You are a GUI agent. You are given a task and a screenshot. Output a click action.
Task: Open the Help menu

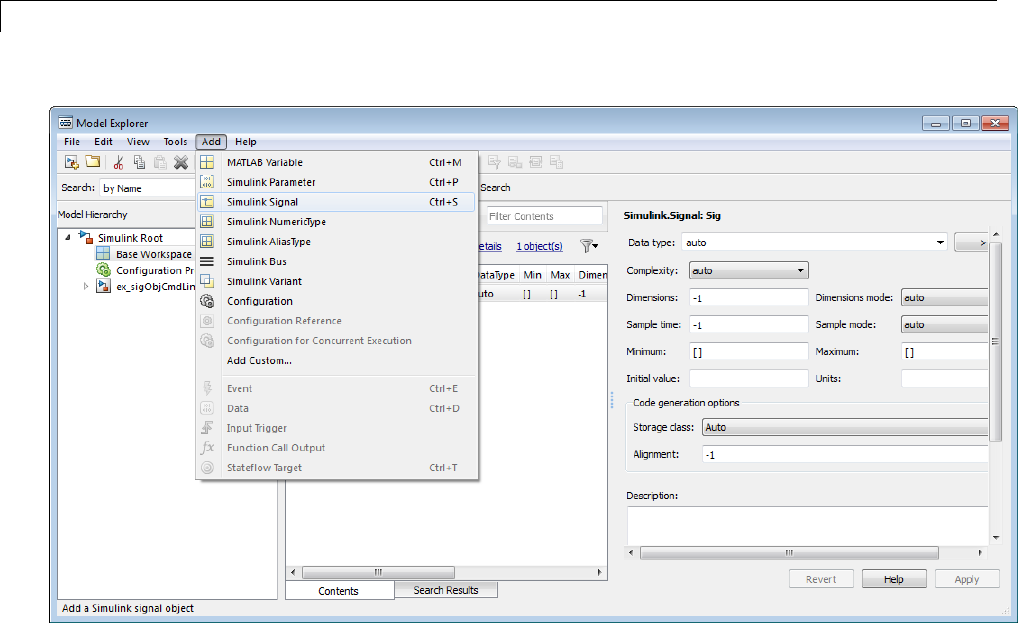[x=245, y=141]
